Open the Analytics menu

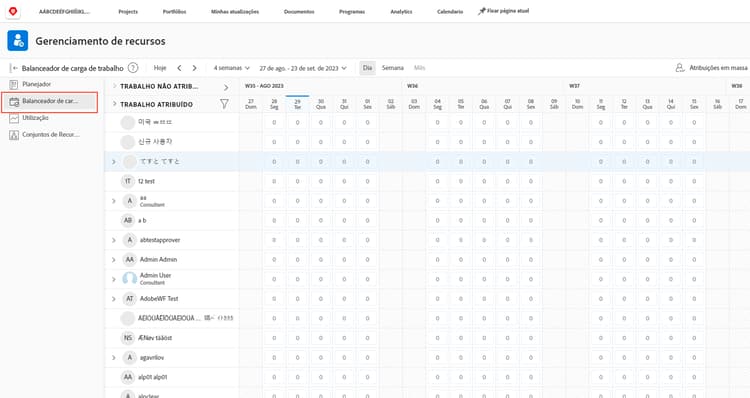(401, 11)
